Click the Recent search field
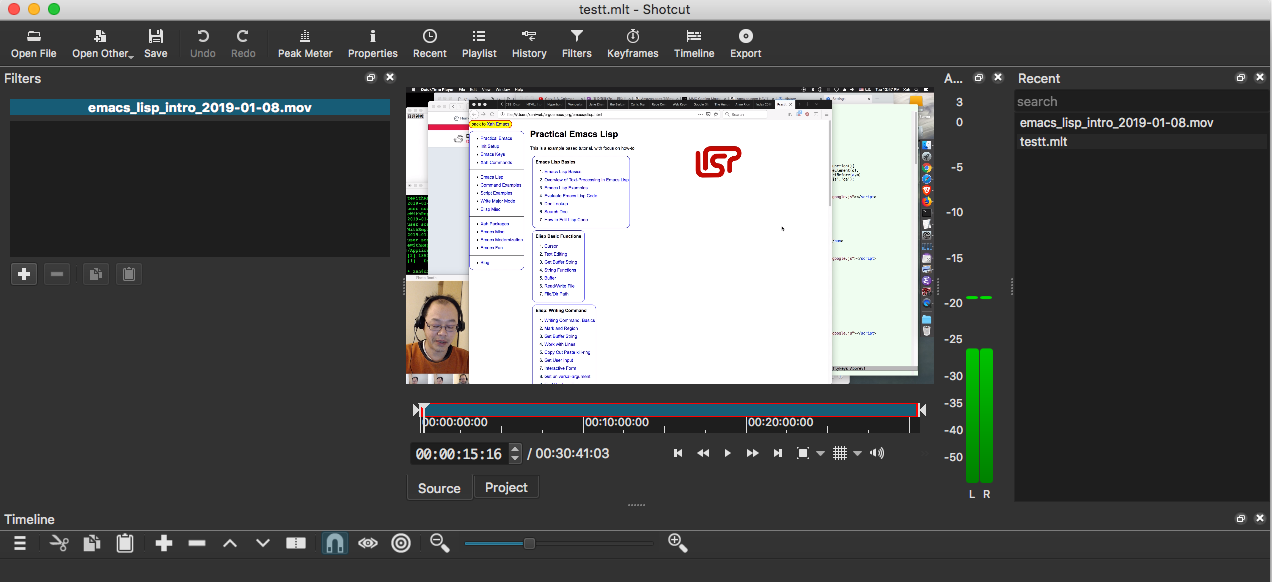 1141,101
